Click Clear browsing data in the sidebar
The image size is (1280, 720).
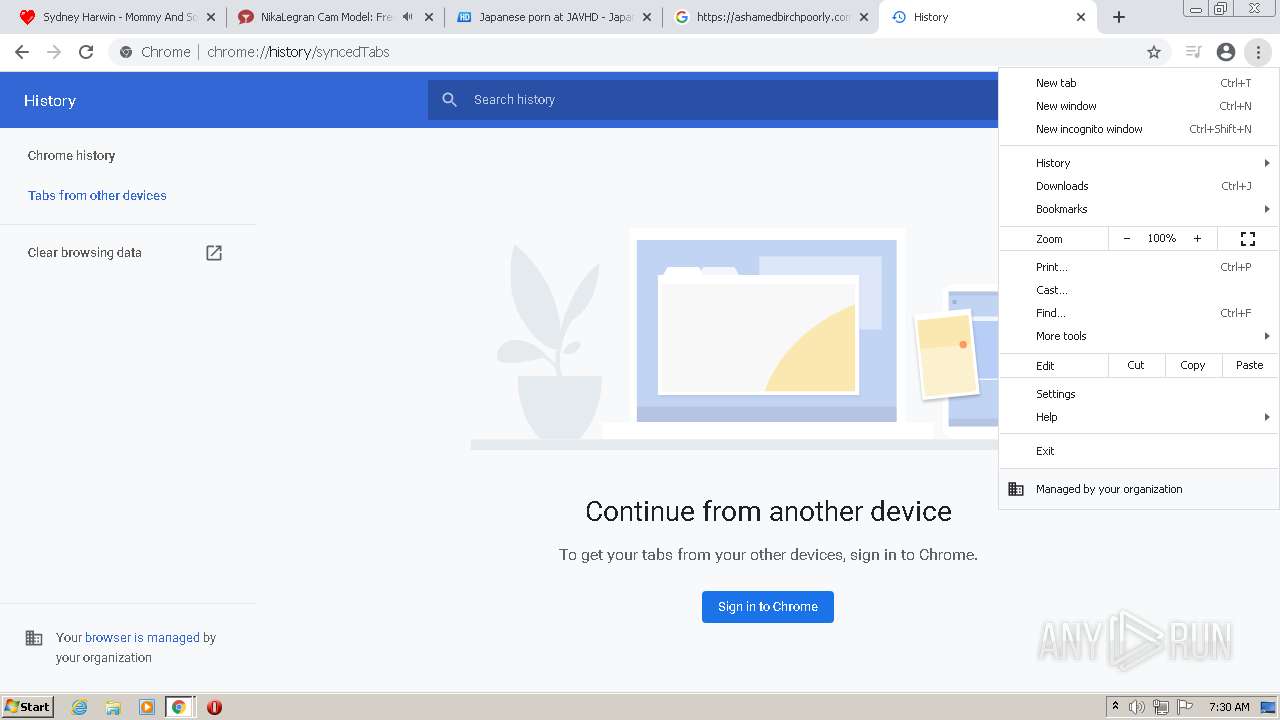tap(85, 253)
